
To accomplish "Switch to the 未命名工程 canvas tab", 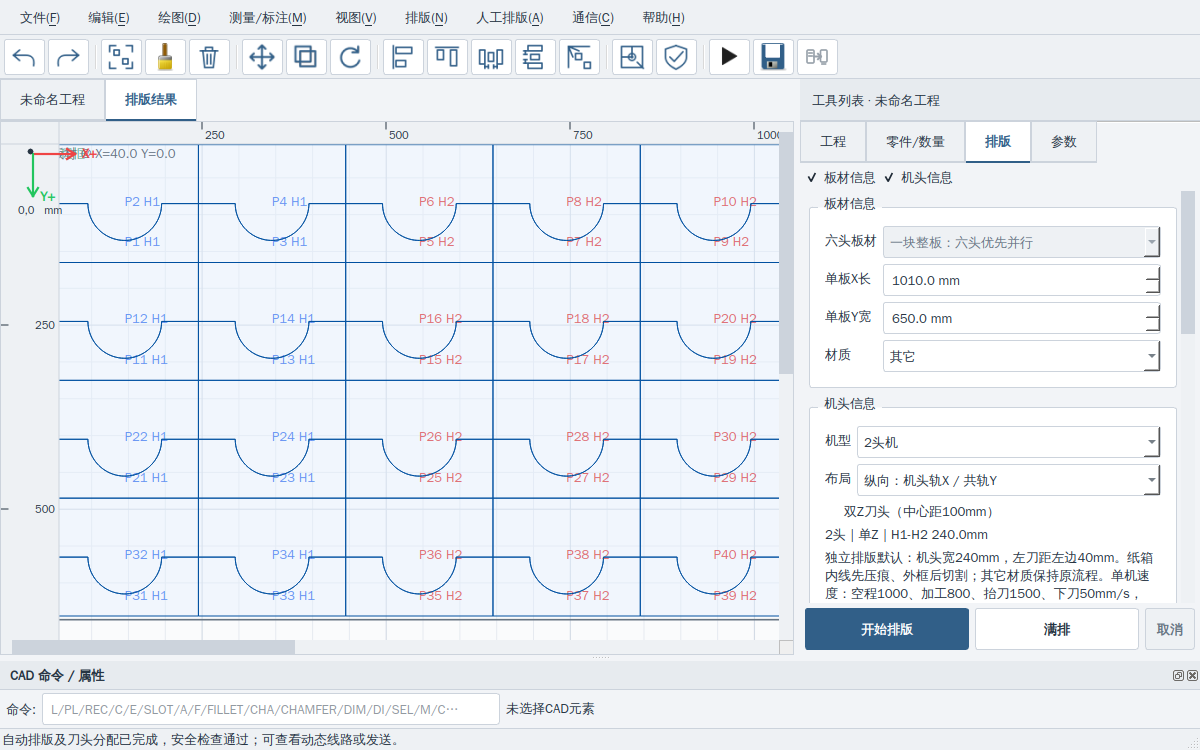I will pos(53,100).
